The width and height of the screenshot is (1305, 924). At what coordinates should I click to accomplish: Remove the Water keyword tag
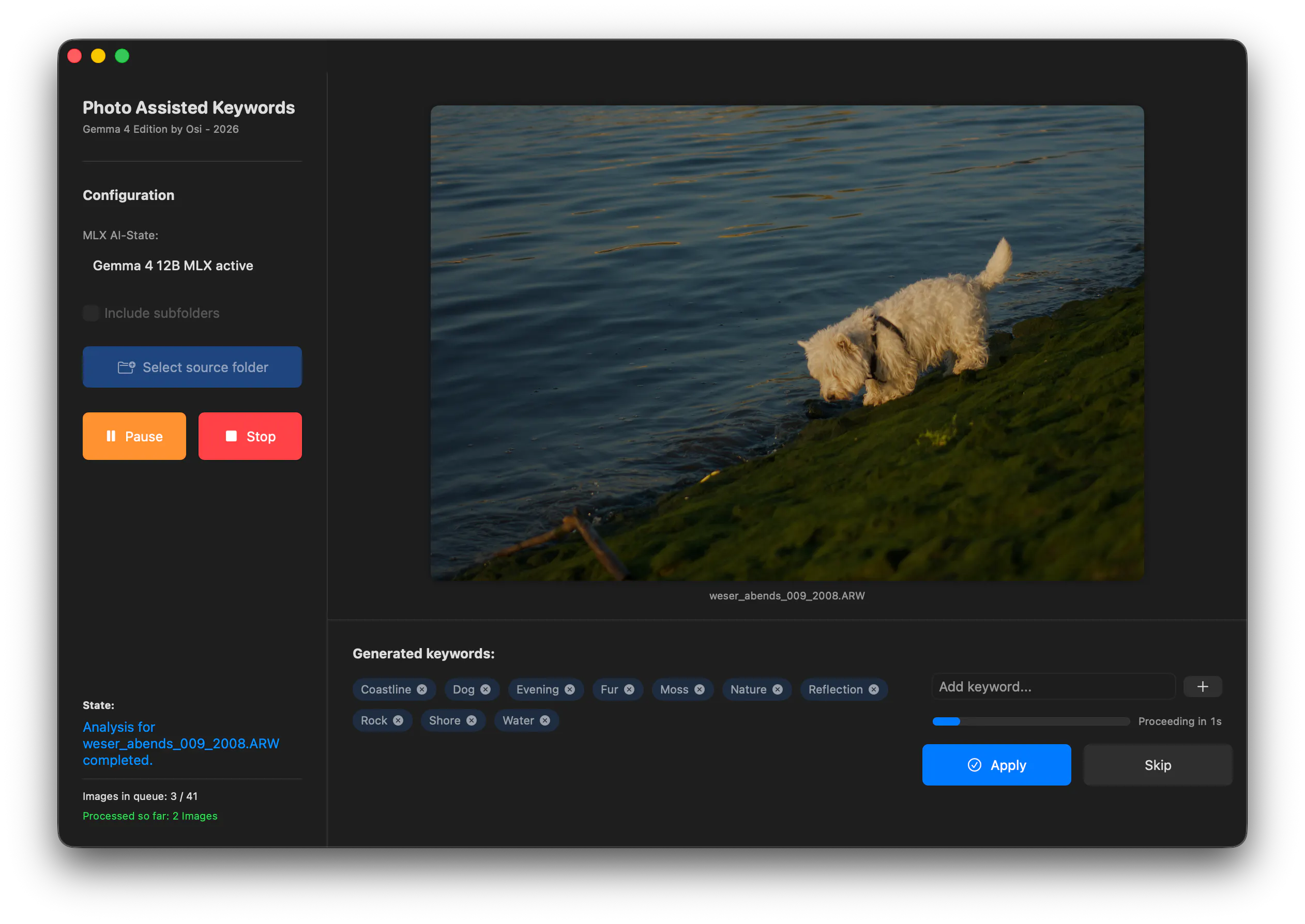click(544, 720)
